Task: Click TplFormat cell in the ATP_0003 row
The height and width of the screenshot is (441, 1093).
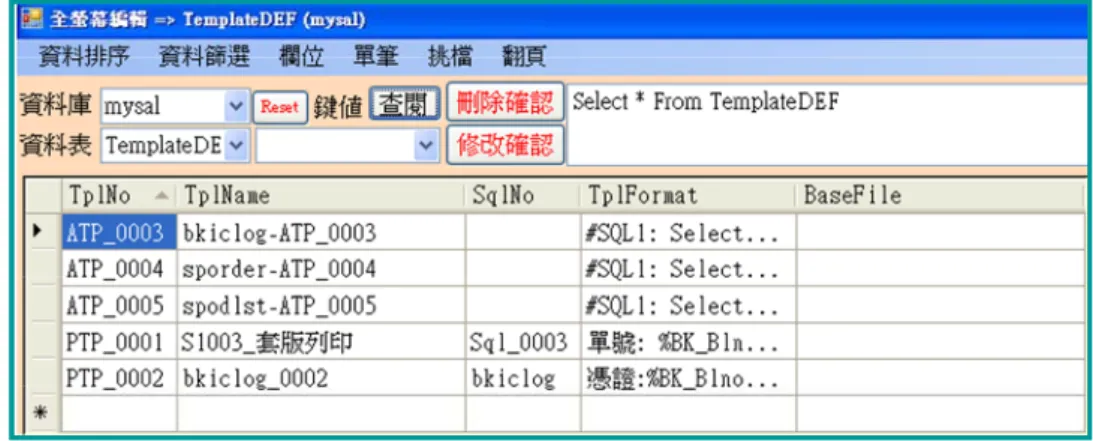Action: 688,232
